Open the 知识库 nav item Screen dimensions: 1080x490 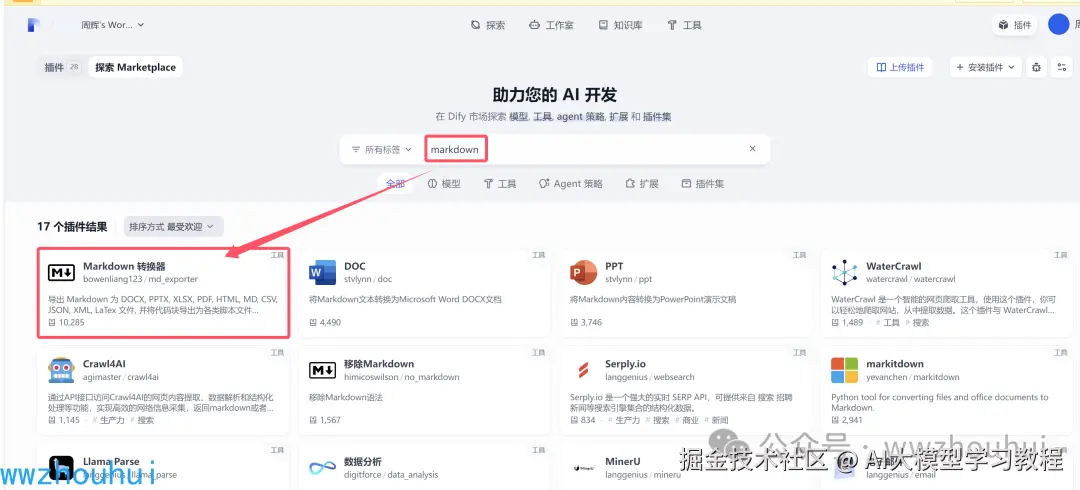point(620,25)
